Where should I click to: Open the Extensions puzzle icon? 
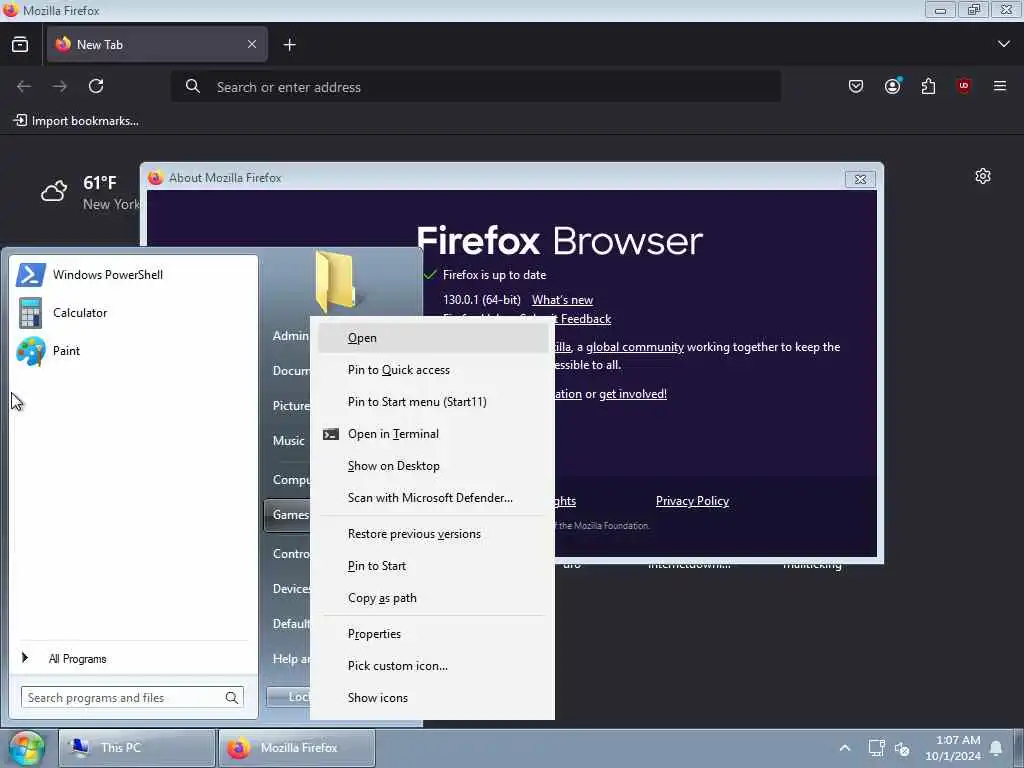point(928,86)
